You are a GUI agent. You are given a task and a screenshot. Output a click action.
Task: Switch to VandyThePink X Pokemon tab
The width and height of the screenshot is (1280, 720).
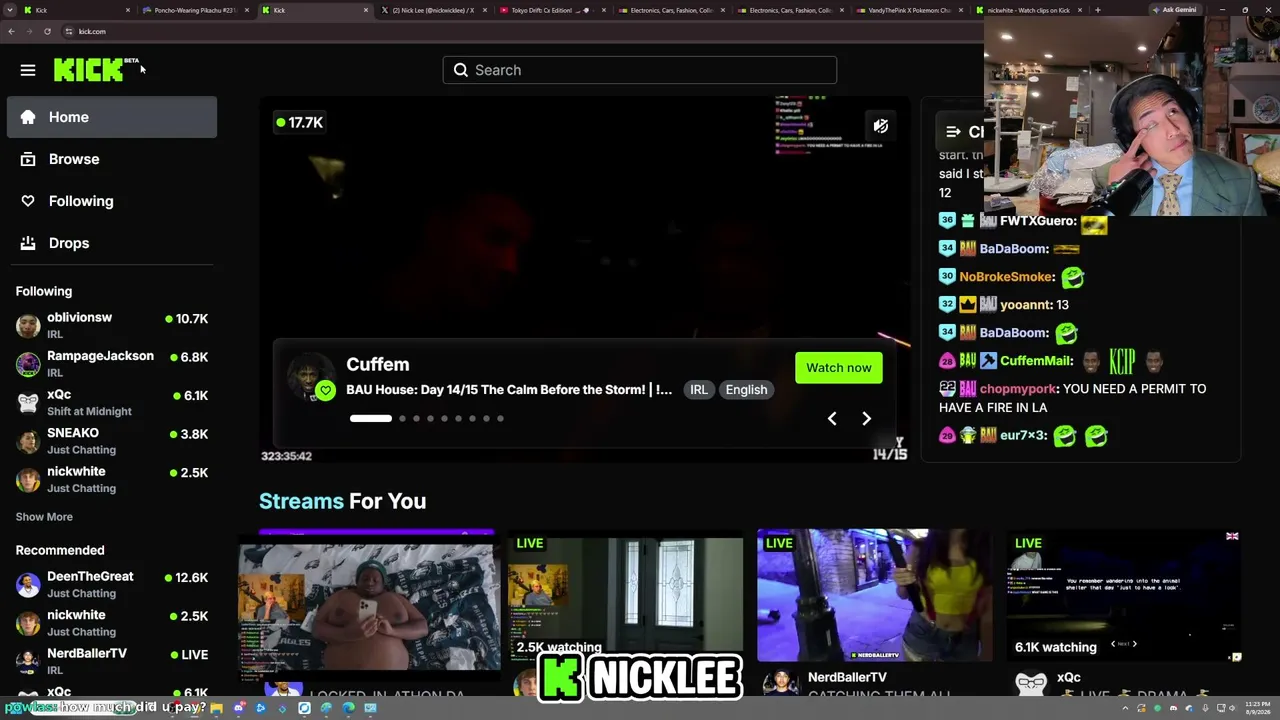908,10
